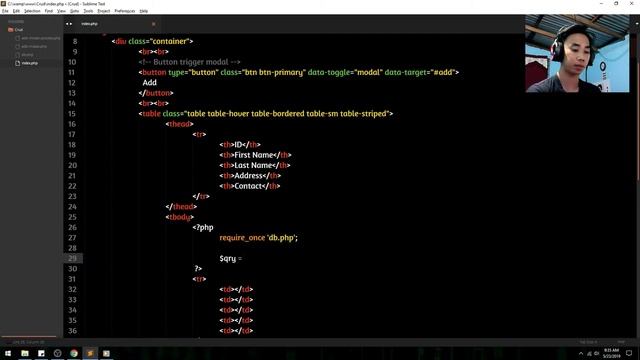Click the Sublime Text taskbar icon

90,353
